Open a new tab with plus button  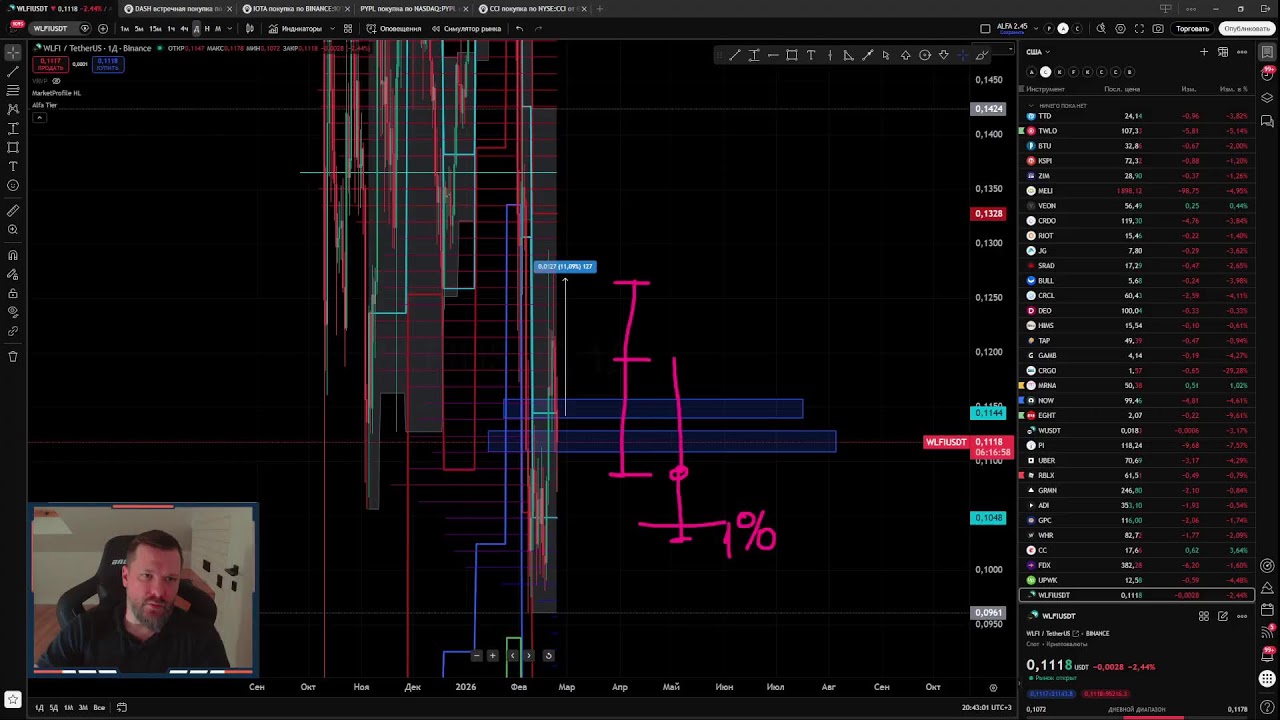tap(599, 9)
